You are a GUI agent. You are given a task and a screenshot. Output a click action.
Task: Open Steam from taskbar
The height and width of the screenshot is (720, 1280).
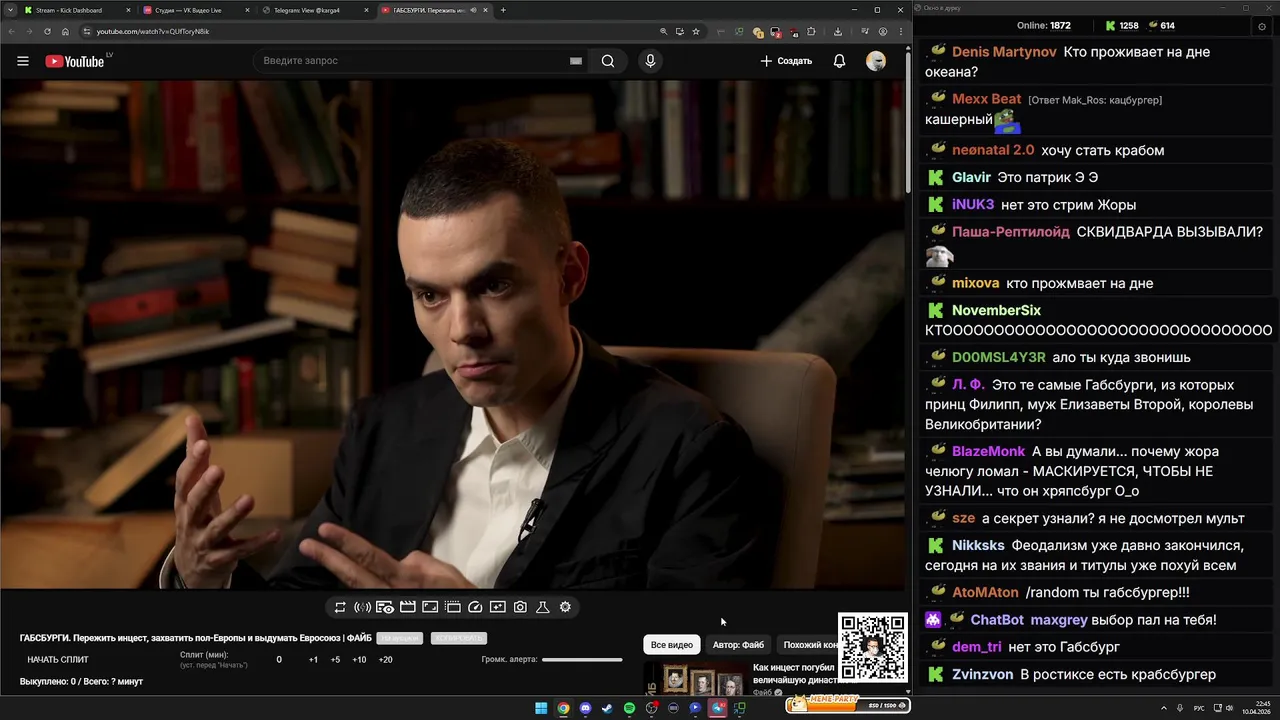tap(607, 708)
